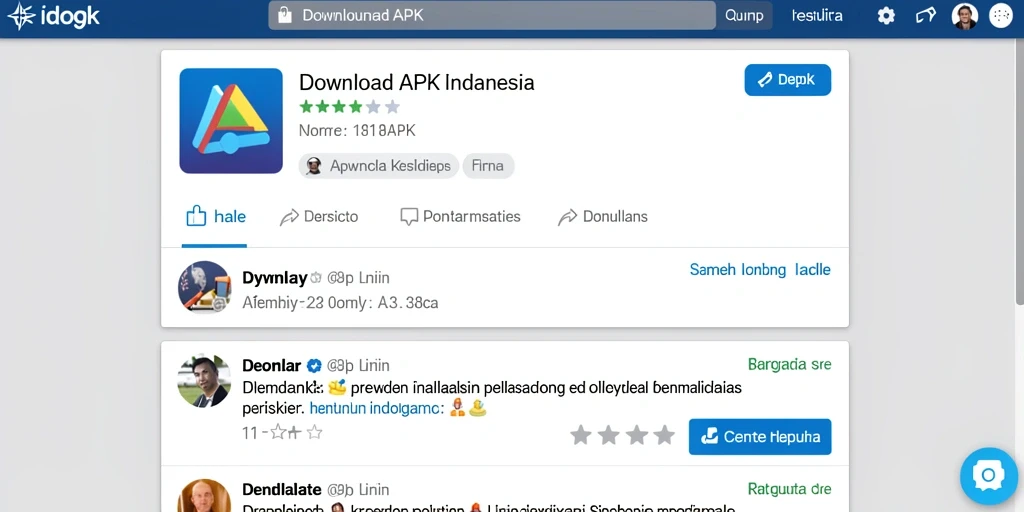The width and height of the screenshot is (1024, 512).
Task: Click the Cente Hepuha button
Action: click(x=760, y=437)
